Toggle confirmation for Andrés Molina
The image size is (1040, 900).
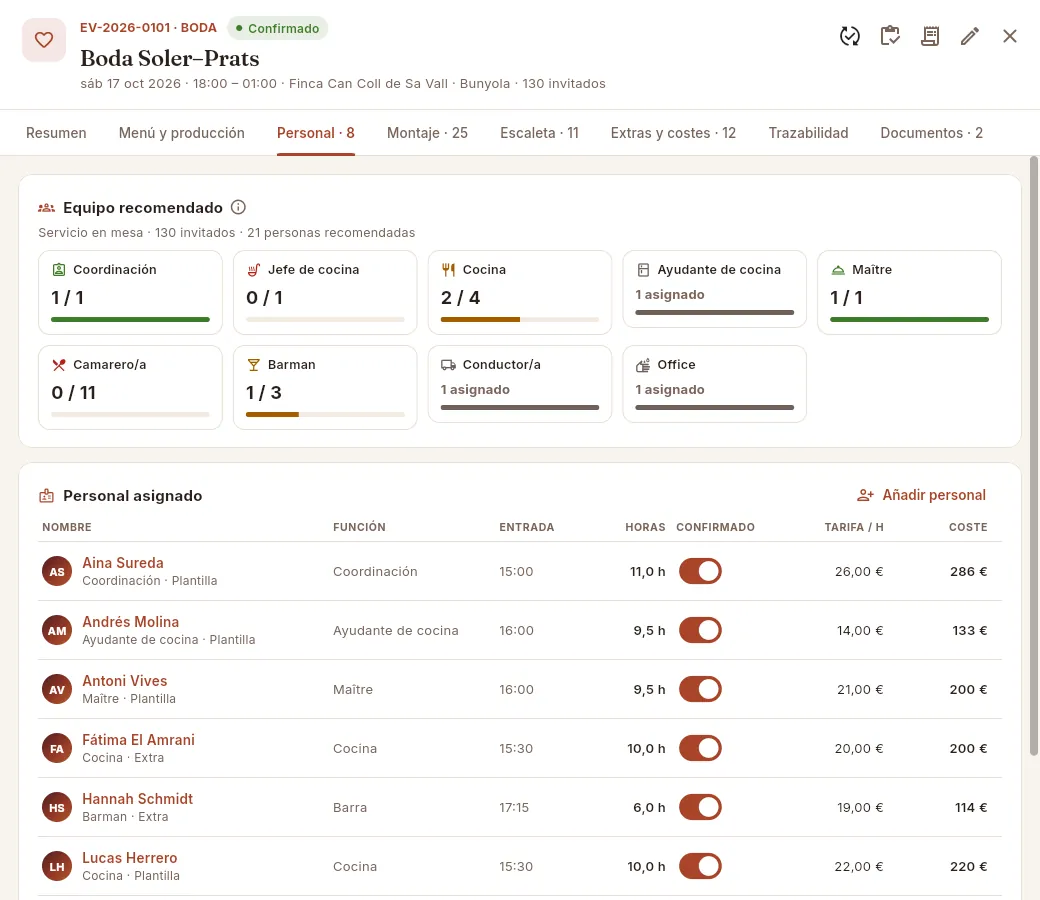click(700, 631)
